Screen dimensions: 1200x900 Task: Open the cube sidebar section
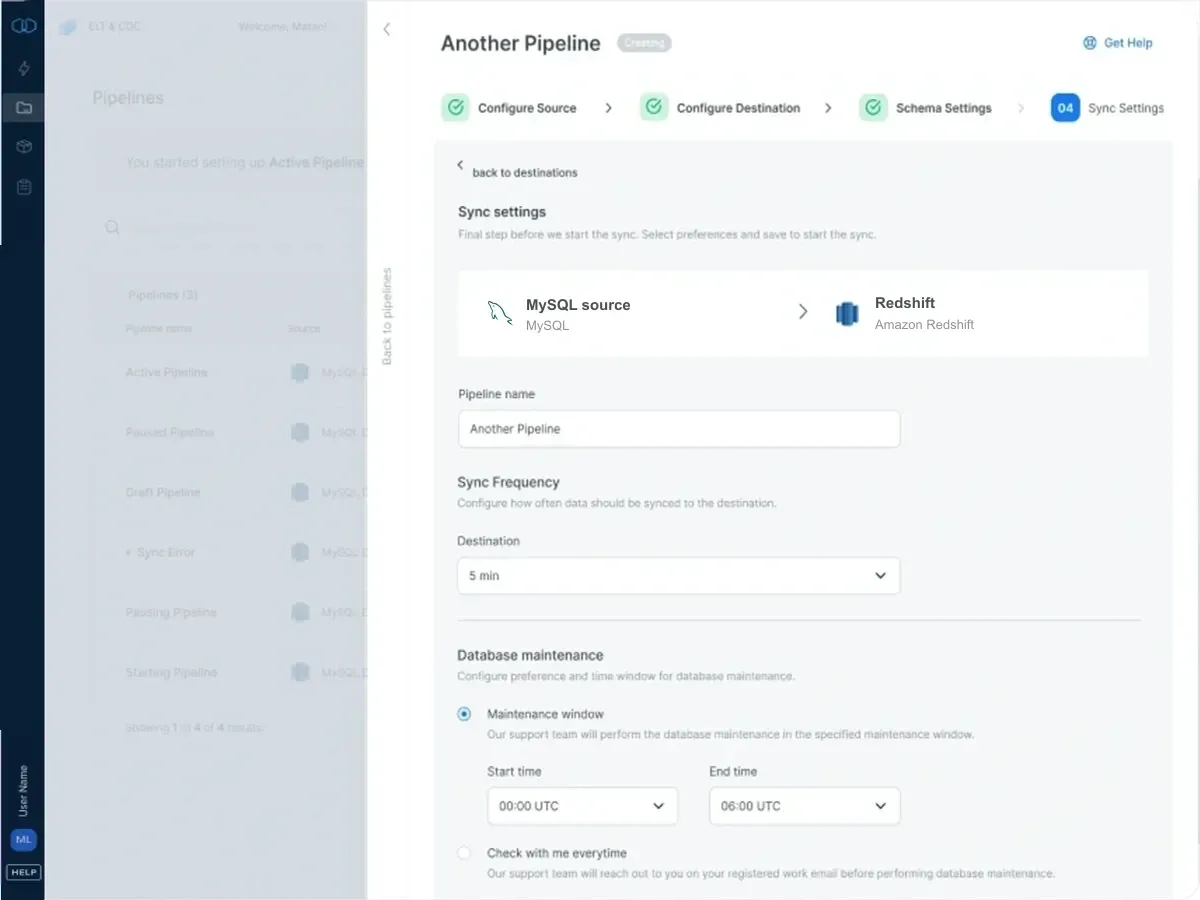24,147
